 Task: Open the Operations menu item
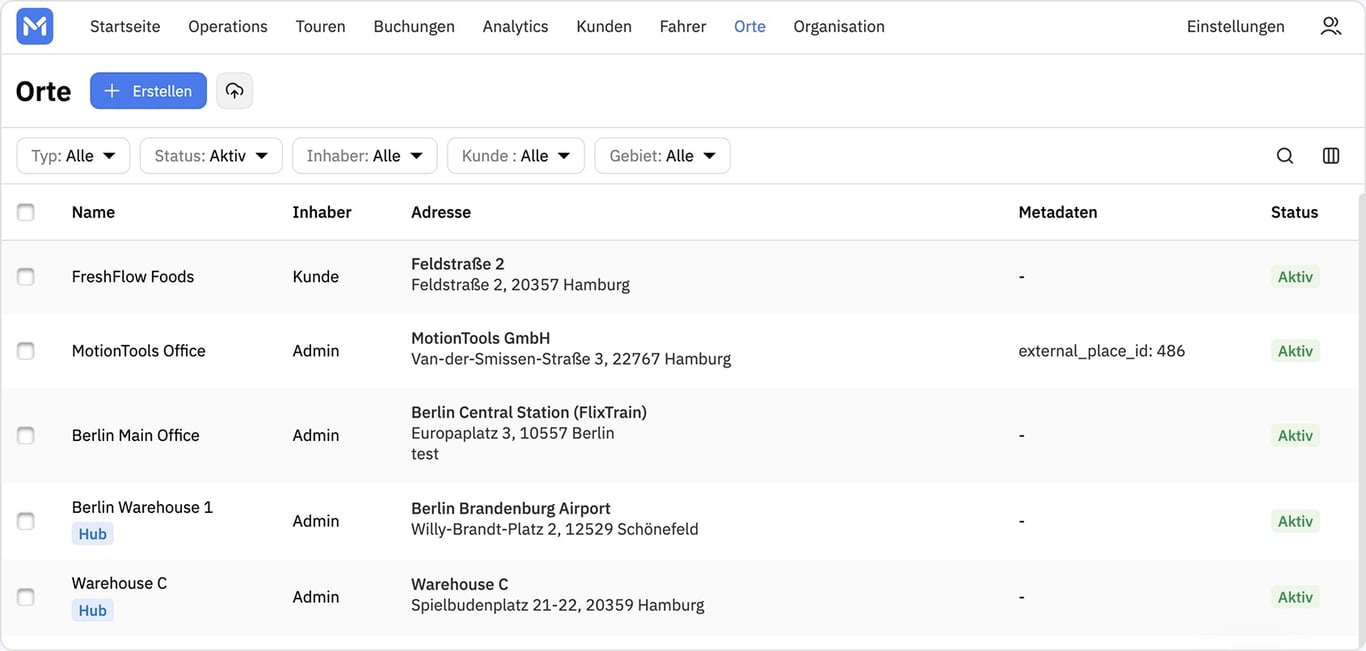pyautogui.click(x=228, y=27)
